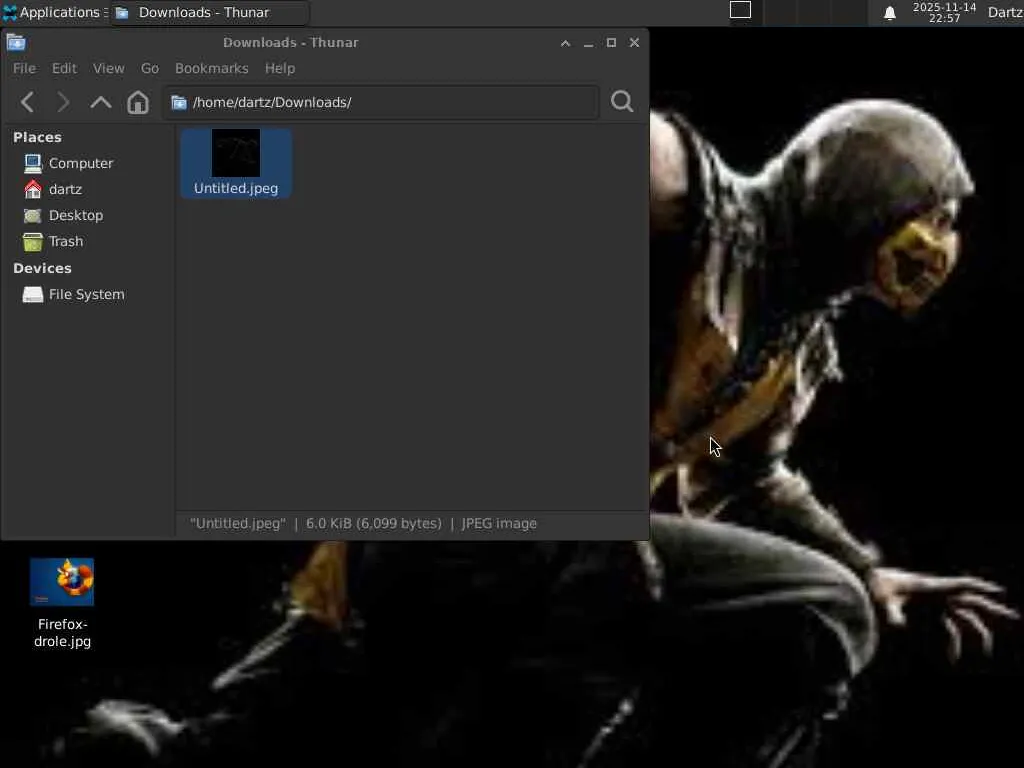Image resolution: width=1024 pixels, height=768 pixels.
Task: Click Firefox-drole.jpg label on desktop
Action: tap(62, 633)
